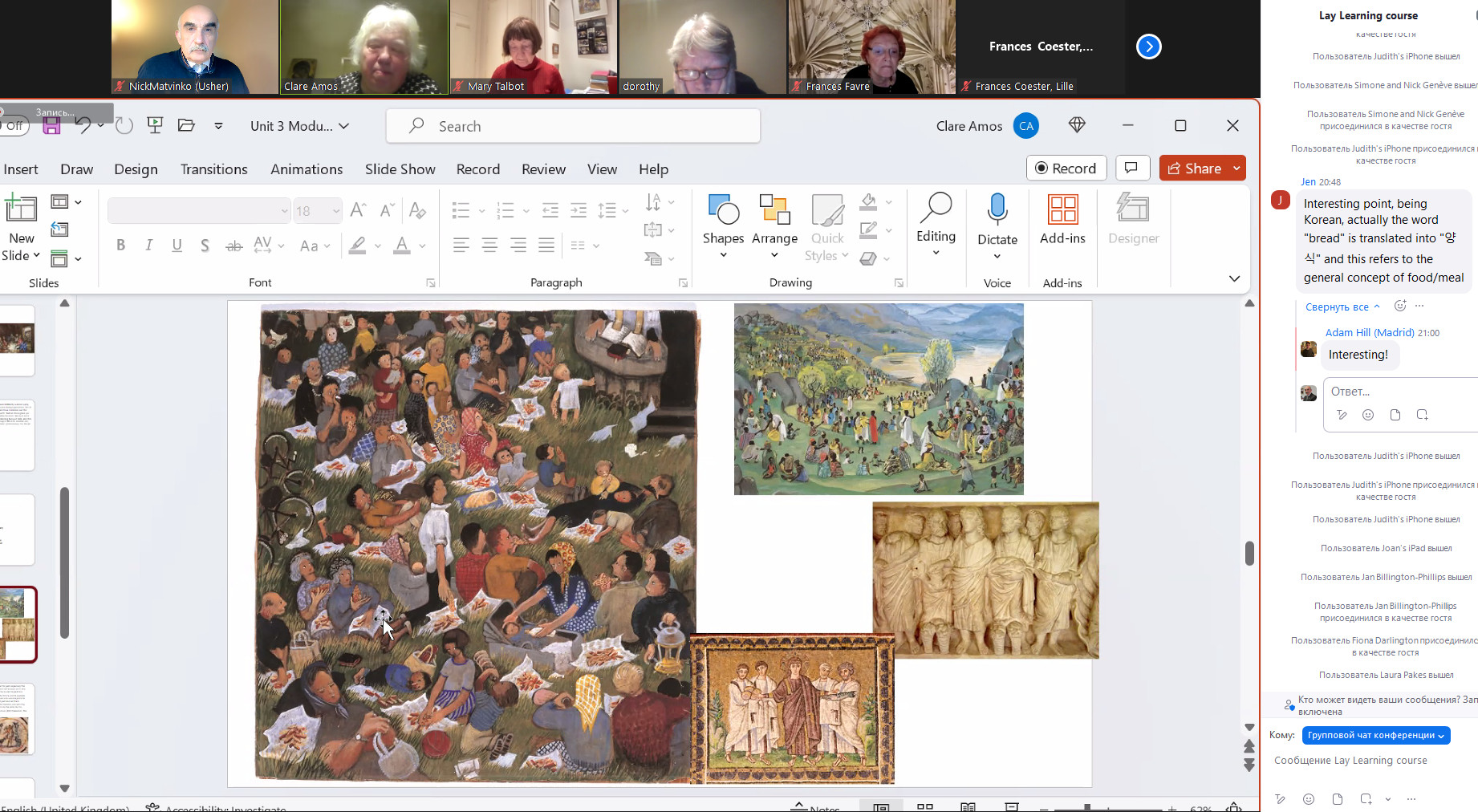Click emoji icon in Zoom message bar

click(1309, 798)
